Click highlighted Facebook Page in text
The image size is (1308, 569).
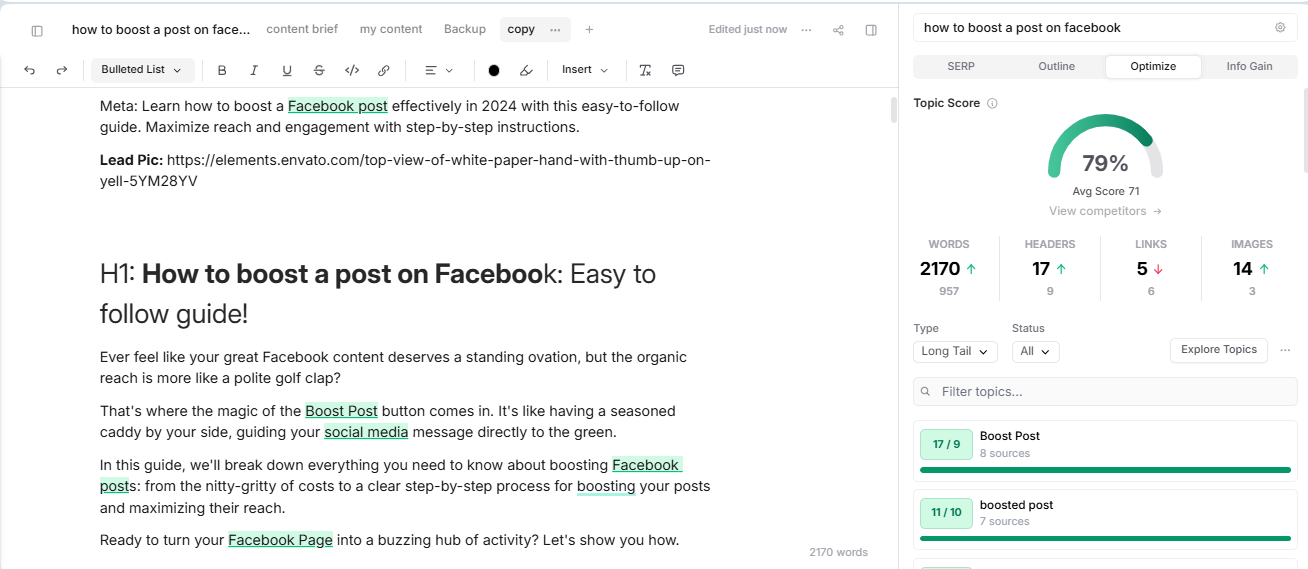280,540
